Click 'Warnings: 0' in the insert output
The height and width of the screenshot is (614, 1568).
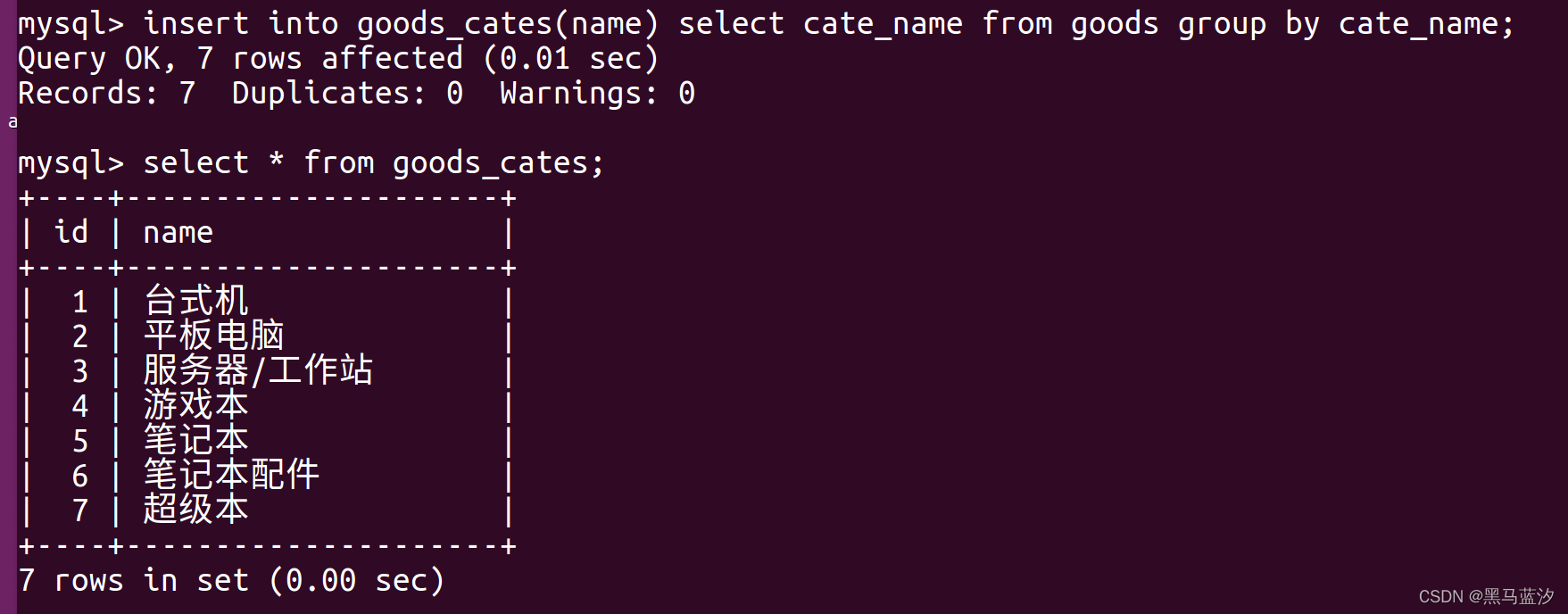click(597, 94)
